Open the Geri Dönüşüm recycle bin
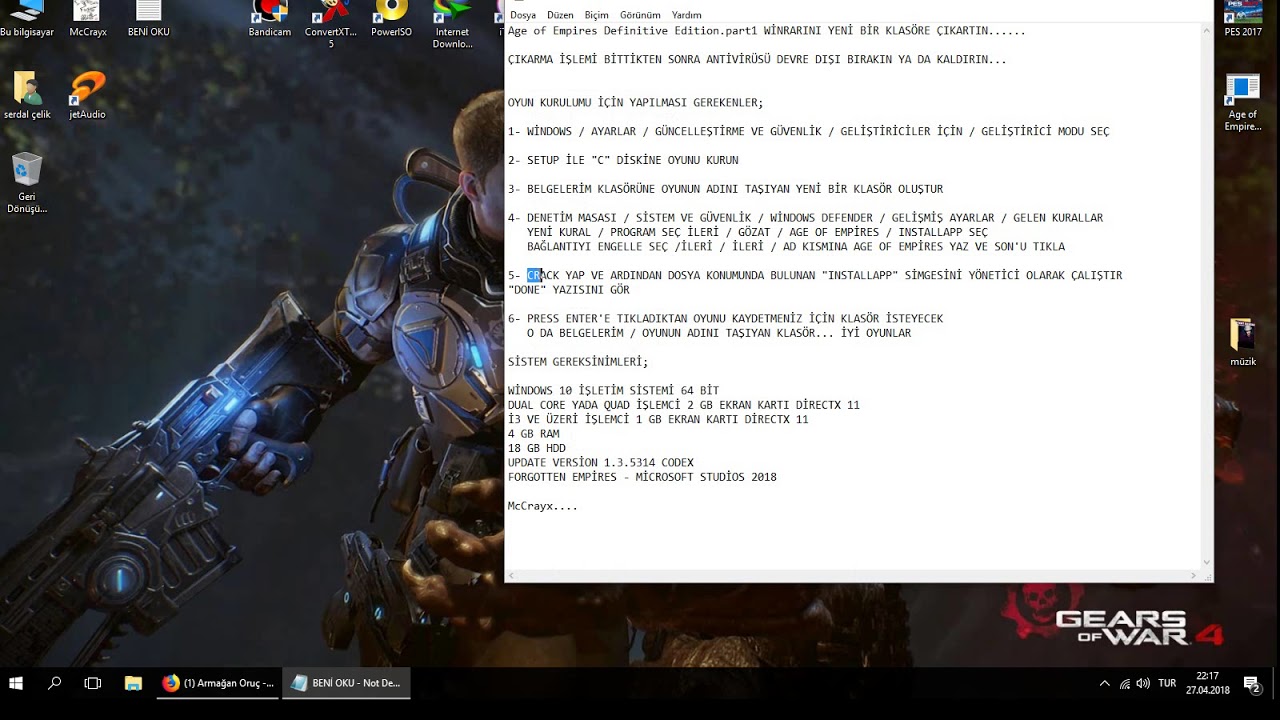The image size is (1280, 720). point(27,184)
